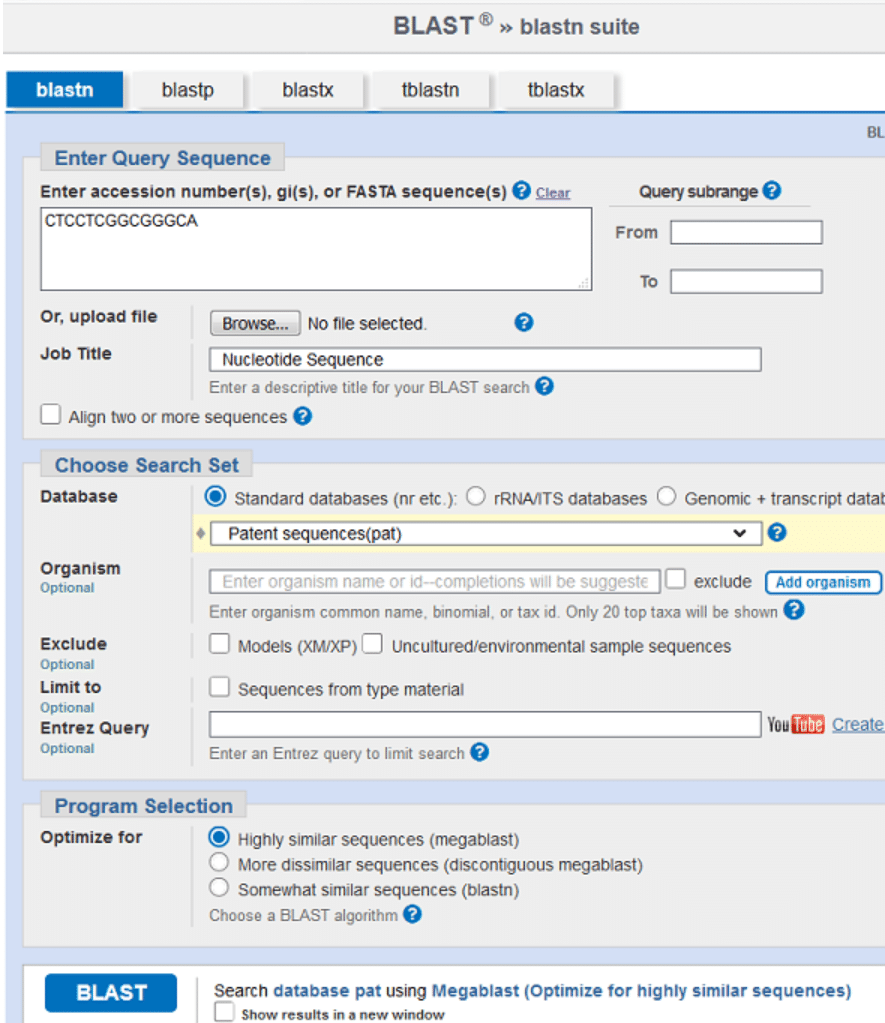Click the 'No file selected.' text
The width and height of the screenshot is (885, 1023).
click(x=367, y=324)
